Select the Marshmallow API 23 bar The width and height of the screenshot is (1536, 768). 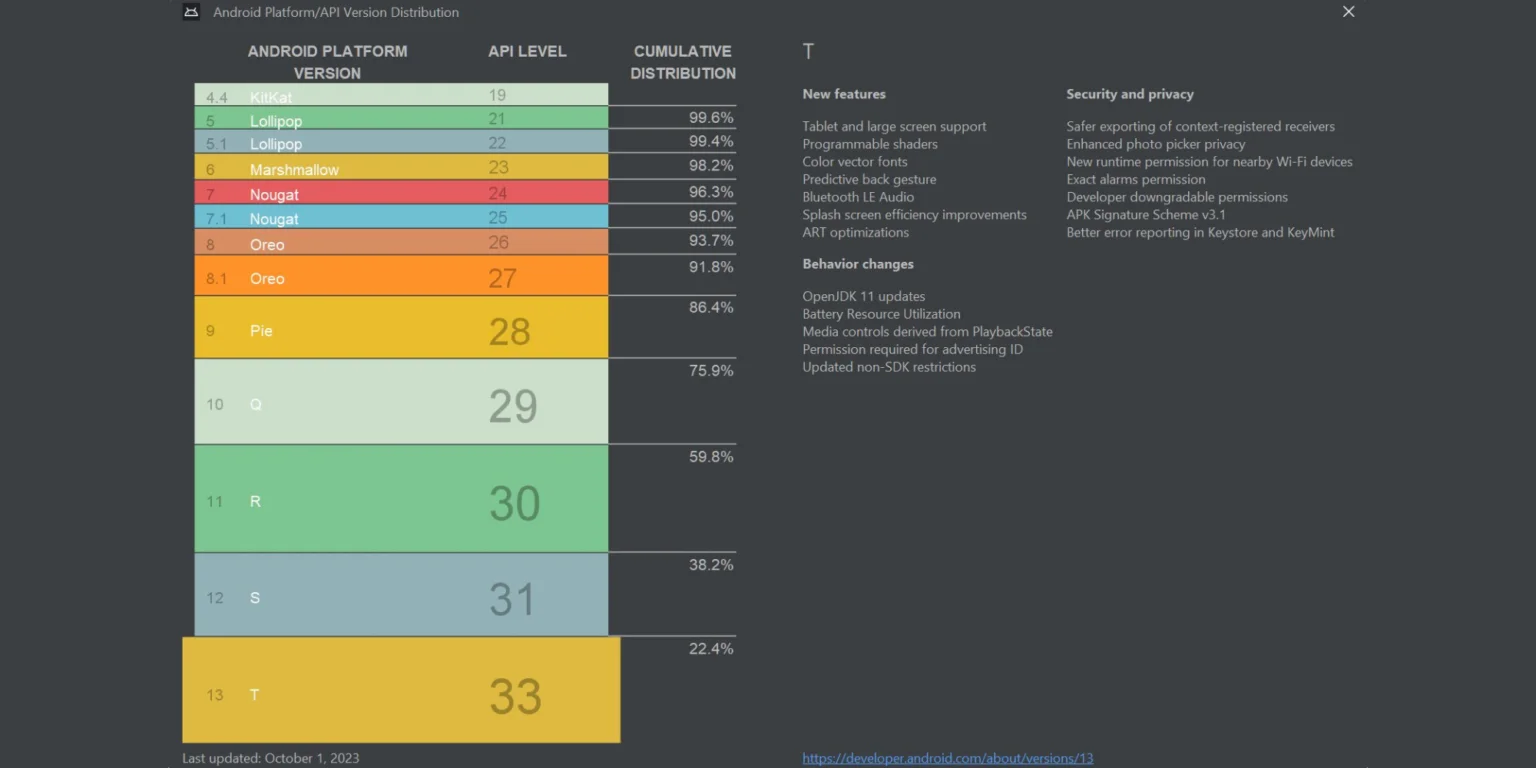point(401,167)
